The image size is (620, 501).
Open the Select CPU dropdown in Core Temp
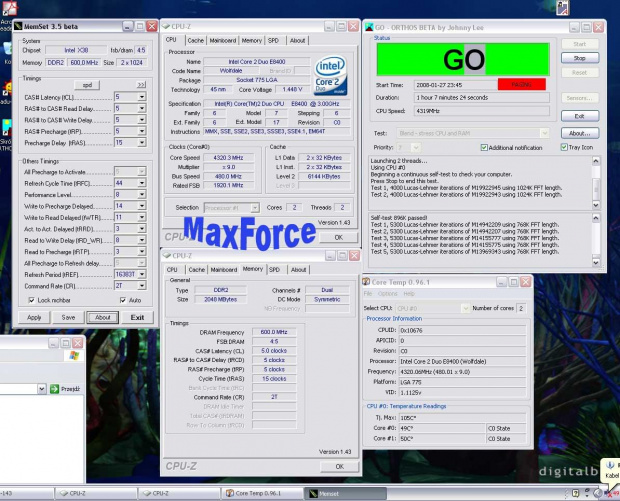(465, 308)
